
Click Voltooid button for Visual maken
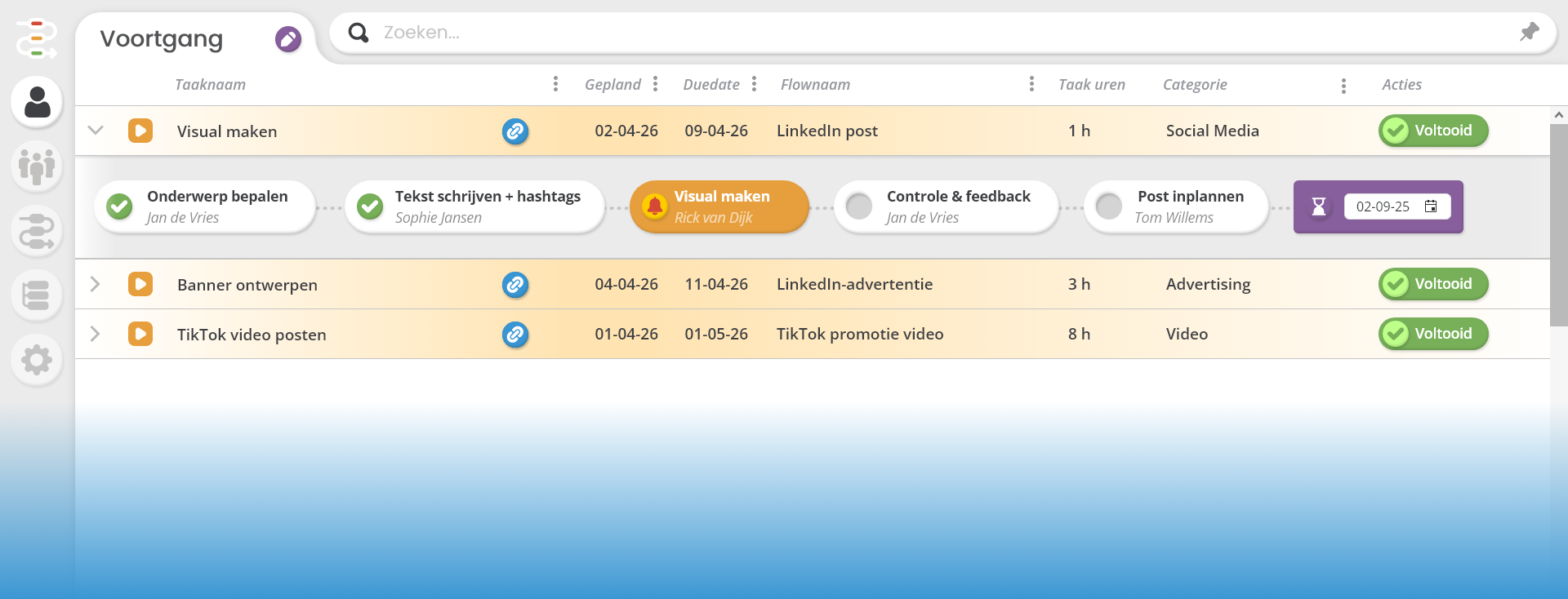(x=1433, y=131)
